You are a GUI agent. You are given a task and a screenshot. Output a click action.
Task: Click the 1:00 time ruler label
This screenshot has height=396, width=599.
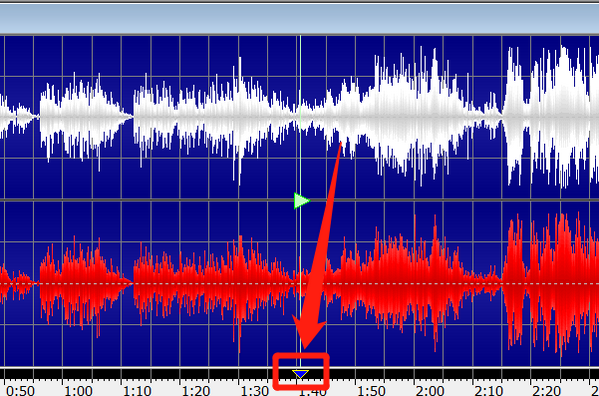(78, 391)
